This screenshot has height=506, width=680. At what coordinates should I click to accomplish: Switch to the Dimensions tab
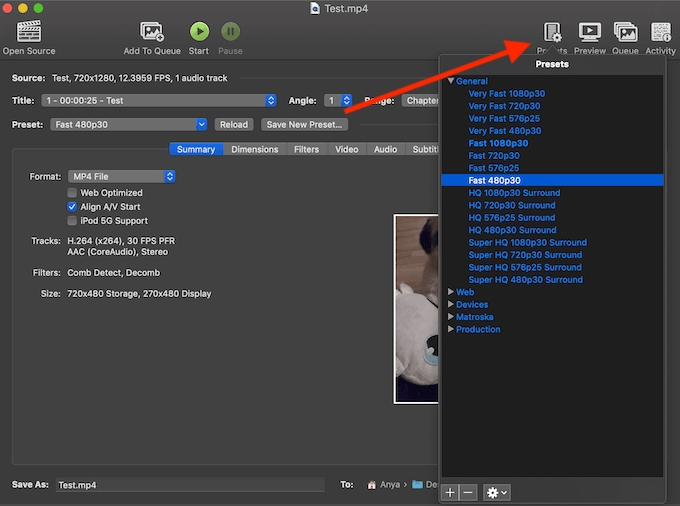[255, 149]
